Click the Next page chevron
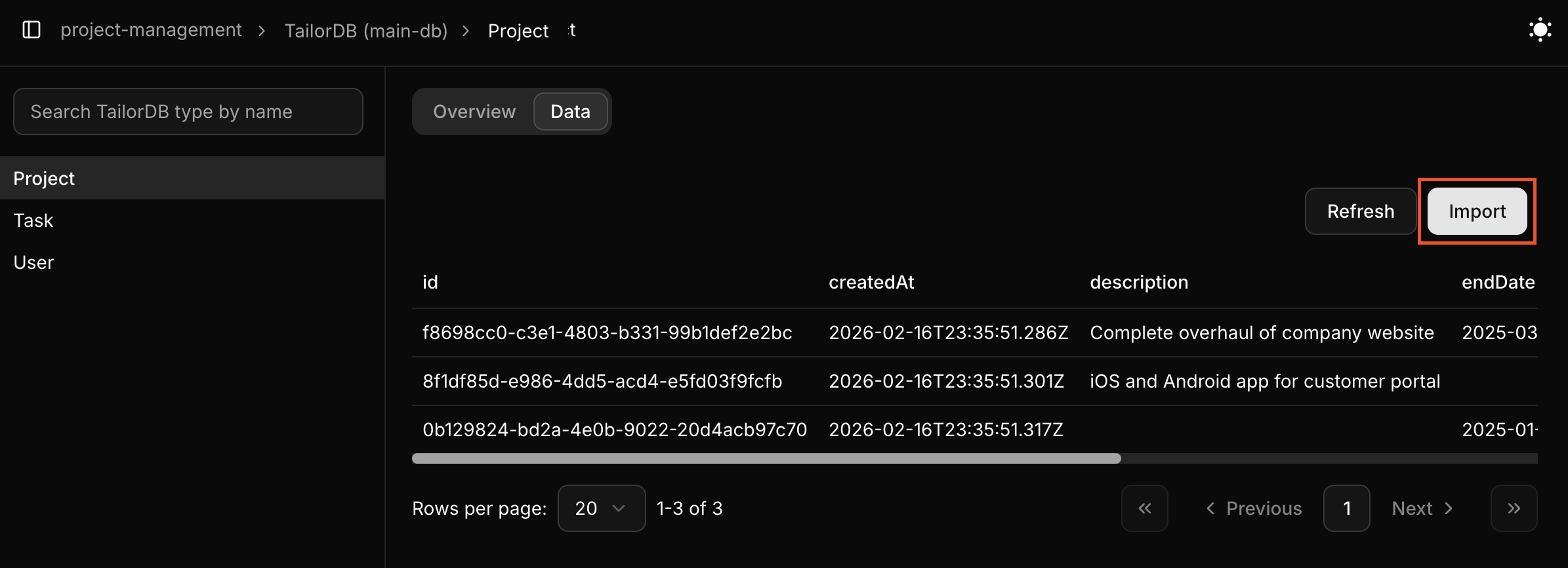The width and height of the screenshot is (1568, 568). [1422, 508]
